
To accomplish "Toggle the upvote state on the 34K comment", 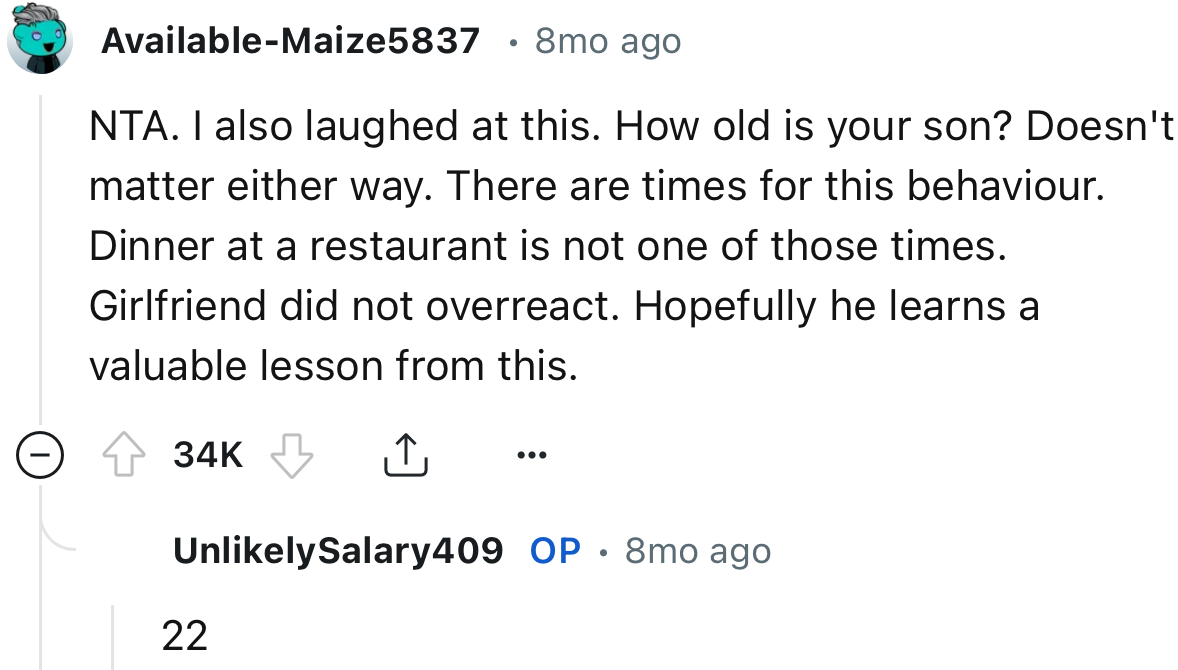I will click(x=124, y=455).
